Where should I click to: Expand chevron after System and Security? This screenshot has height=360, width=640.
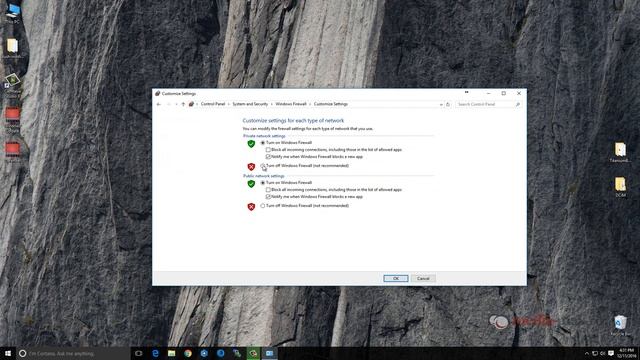tap(272, 104)
